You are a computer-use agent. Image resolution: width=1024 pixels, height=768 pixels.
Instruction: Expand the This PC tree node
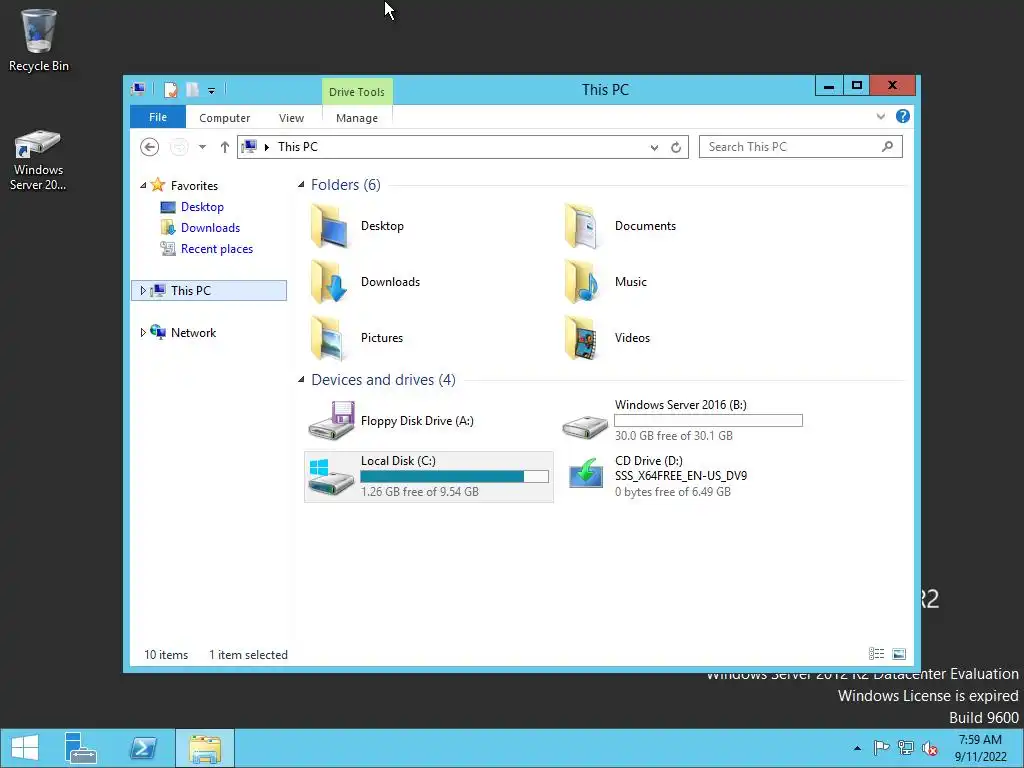[x=143, y=291]
